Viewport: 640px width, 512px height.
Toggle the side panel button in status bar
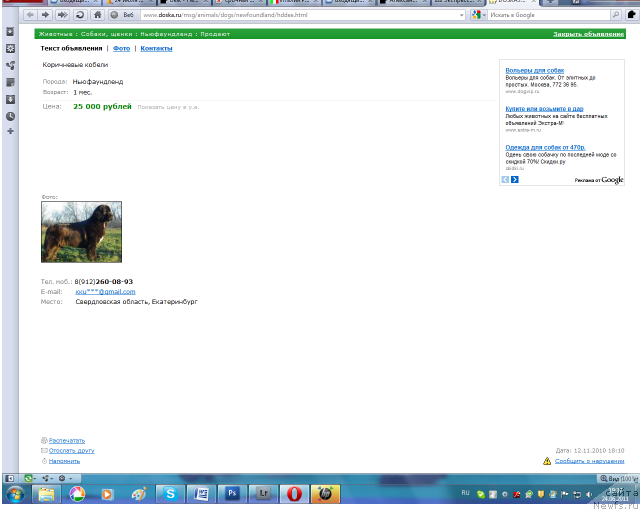(10, 478)
